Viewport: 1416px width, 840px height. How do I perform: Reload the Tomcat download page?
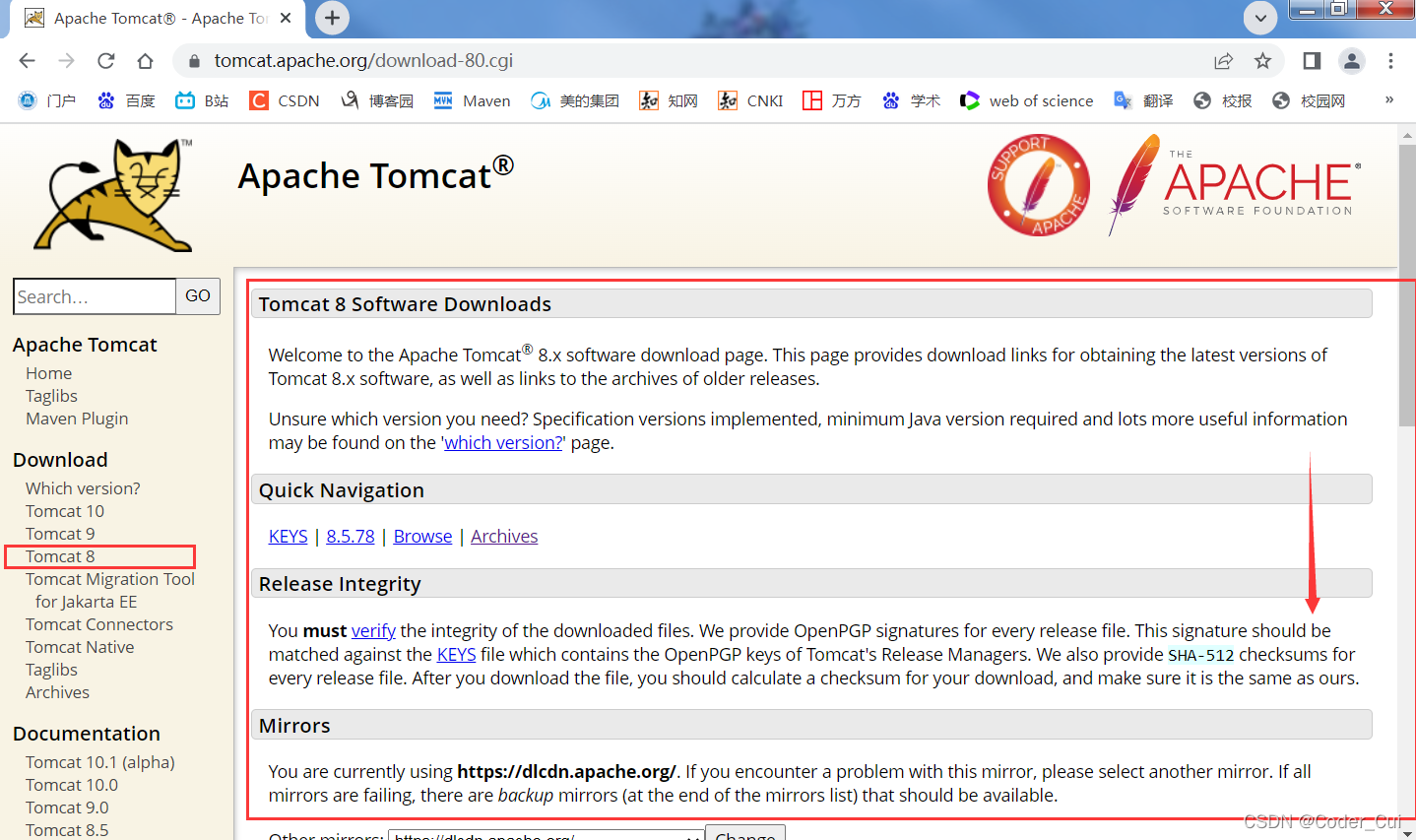pos(105,61)
